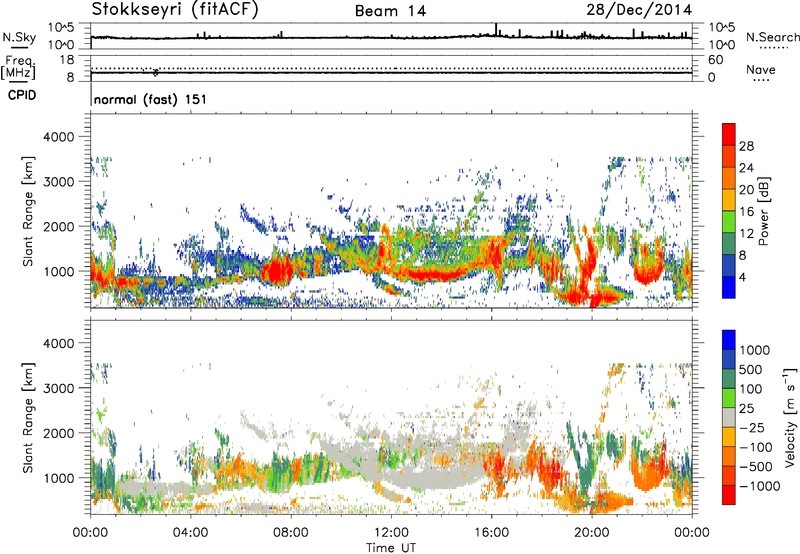Click the 'N.Sky' legend label

pyautogui.click(x=19, y=37)
